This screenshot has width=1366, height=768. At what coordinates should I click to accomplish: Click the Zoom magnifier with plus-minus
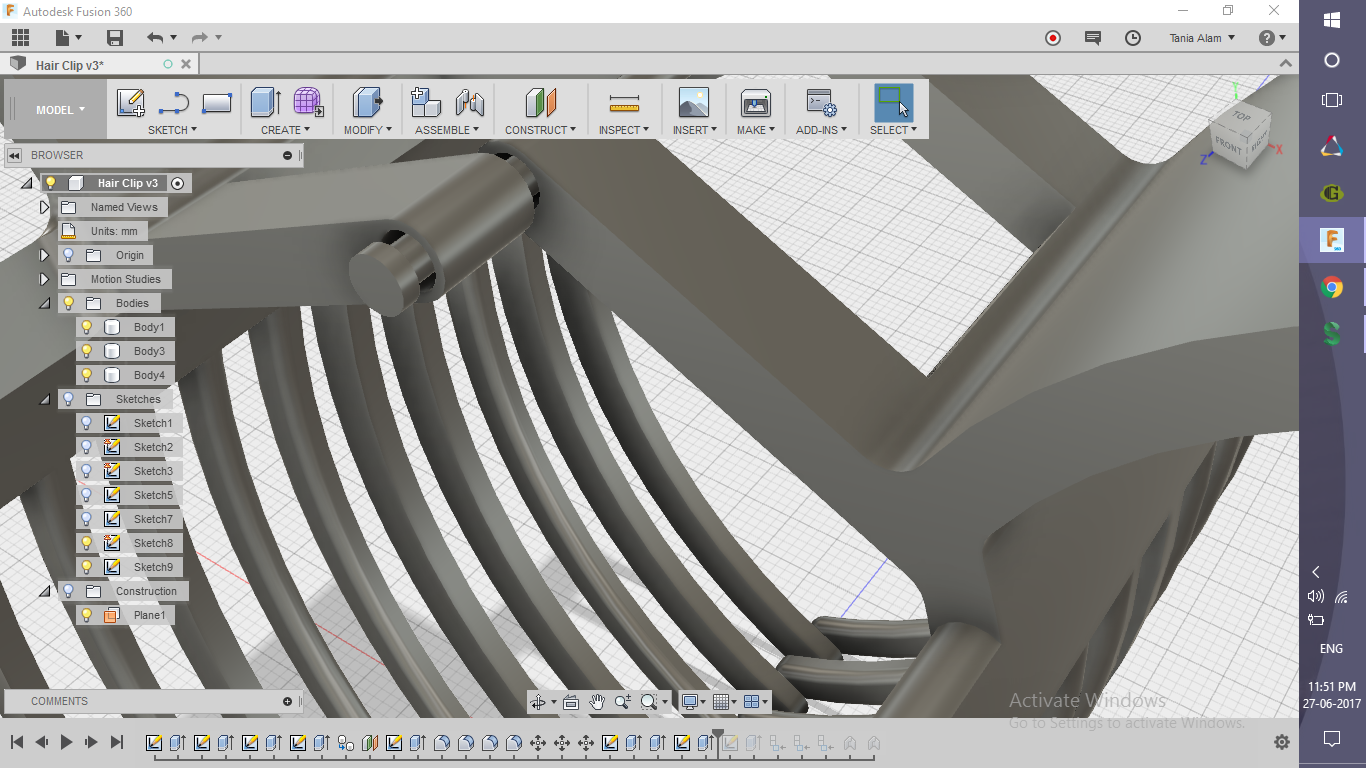tap(623, 702)
